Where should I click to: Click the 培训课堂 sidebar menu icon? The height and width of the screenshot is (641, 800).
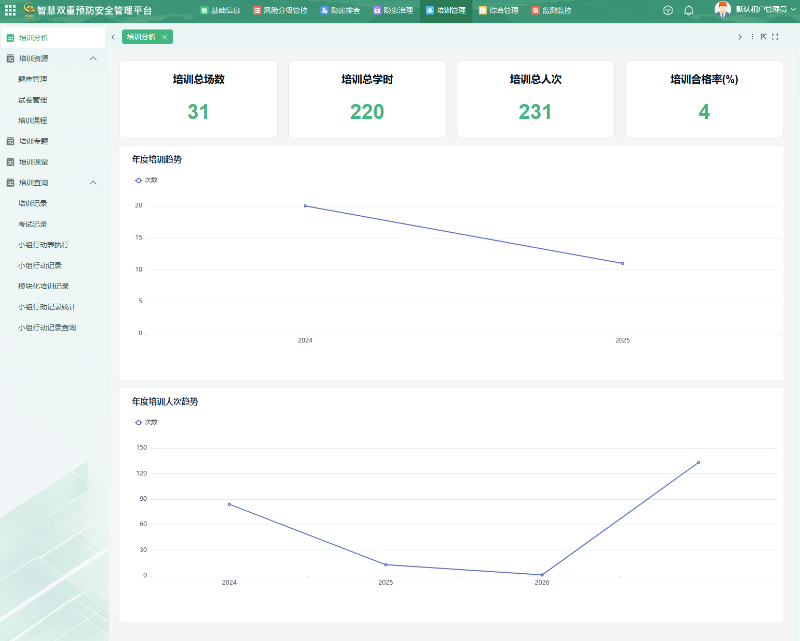tap(10, 162)
